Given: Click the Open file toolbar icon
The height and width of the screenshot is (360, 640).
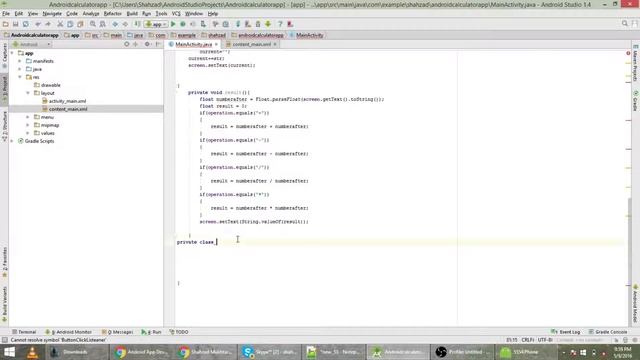Looking at the screenshot, I should (6, 24).
